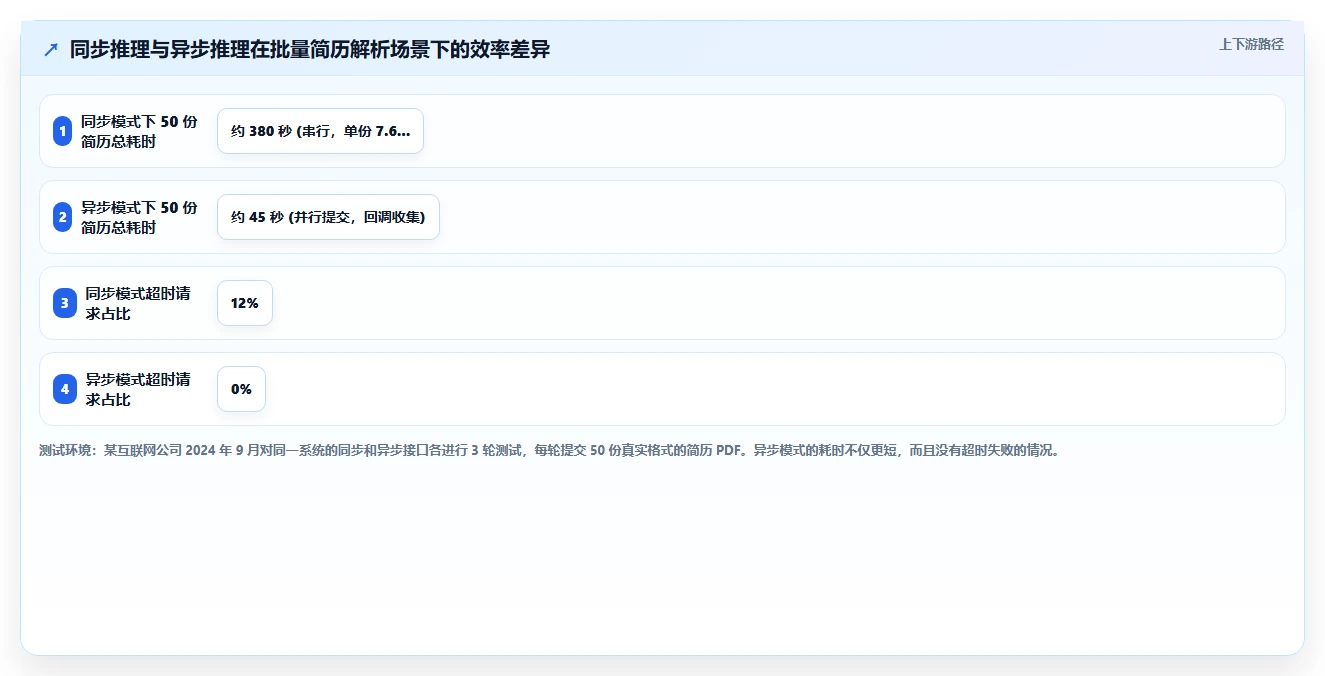Select the step 3 number badge
This screenshot has height=676, width=1325.
[65, 303]
